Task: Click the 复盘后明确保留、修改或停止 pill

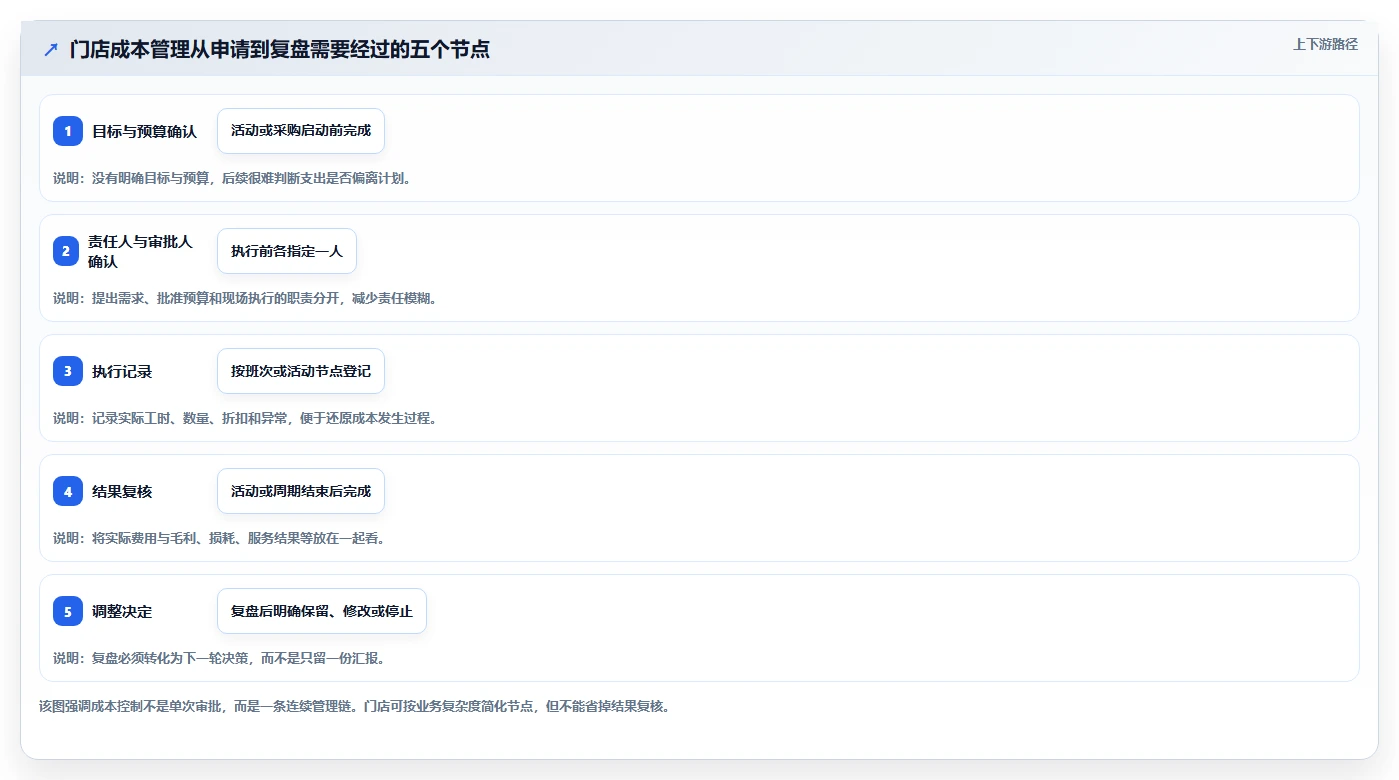Action: click(x=322, y=611)
